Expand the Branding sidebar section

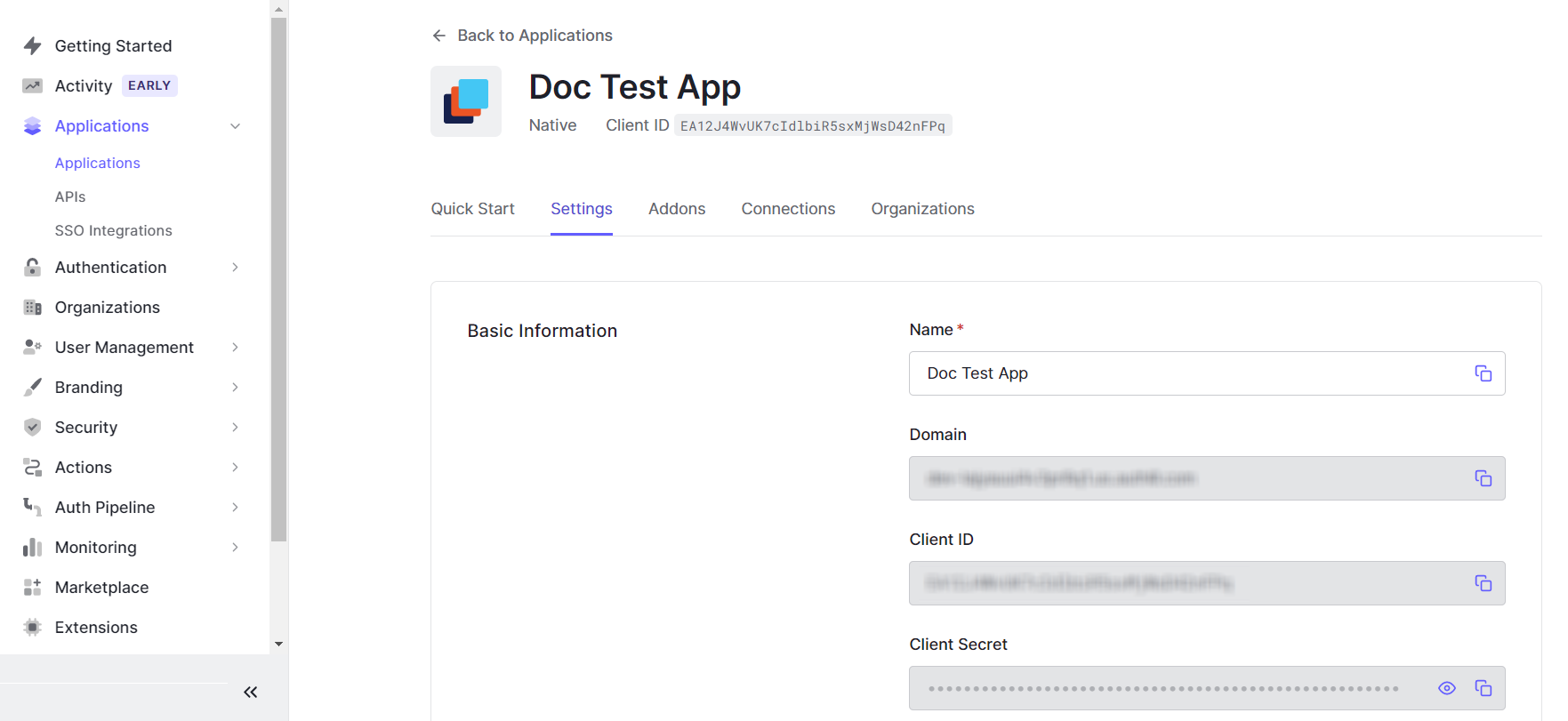pos(235,388)
